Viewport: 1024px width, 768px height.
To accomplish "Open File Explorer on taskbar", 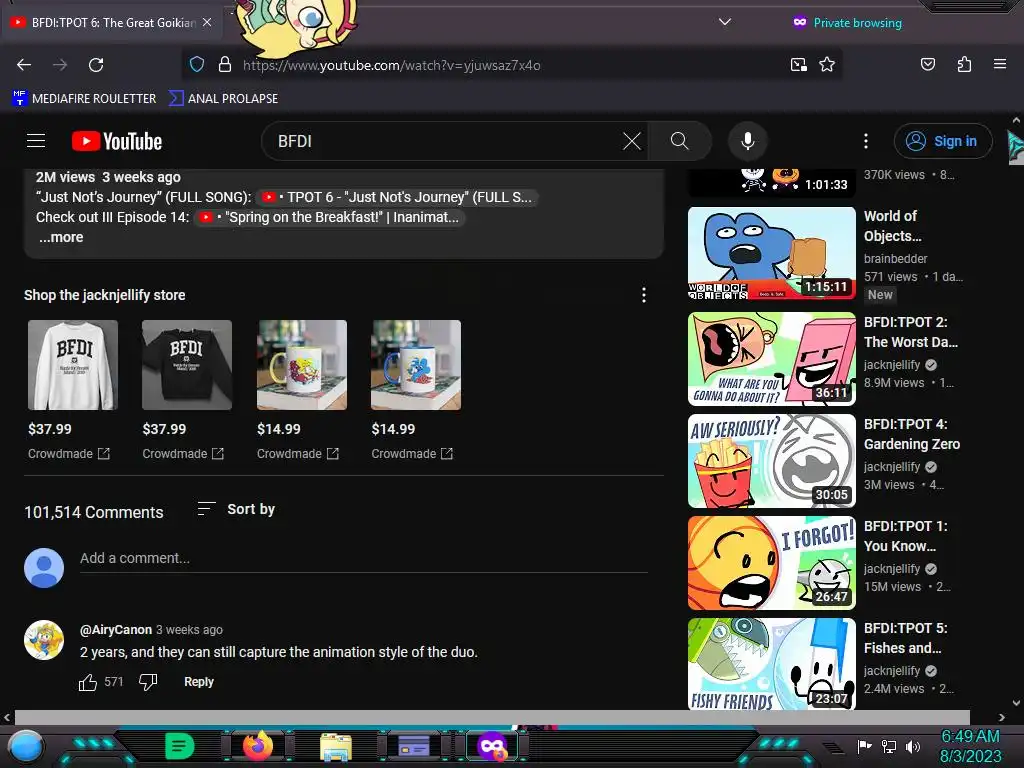I will 336,747.
